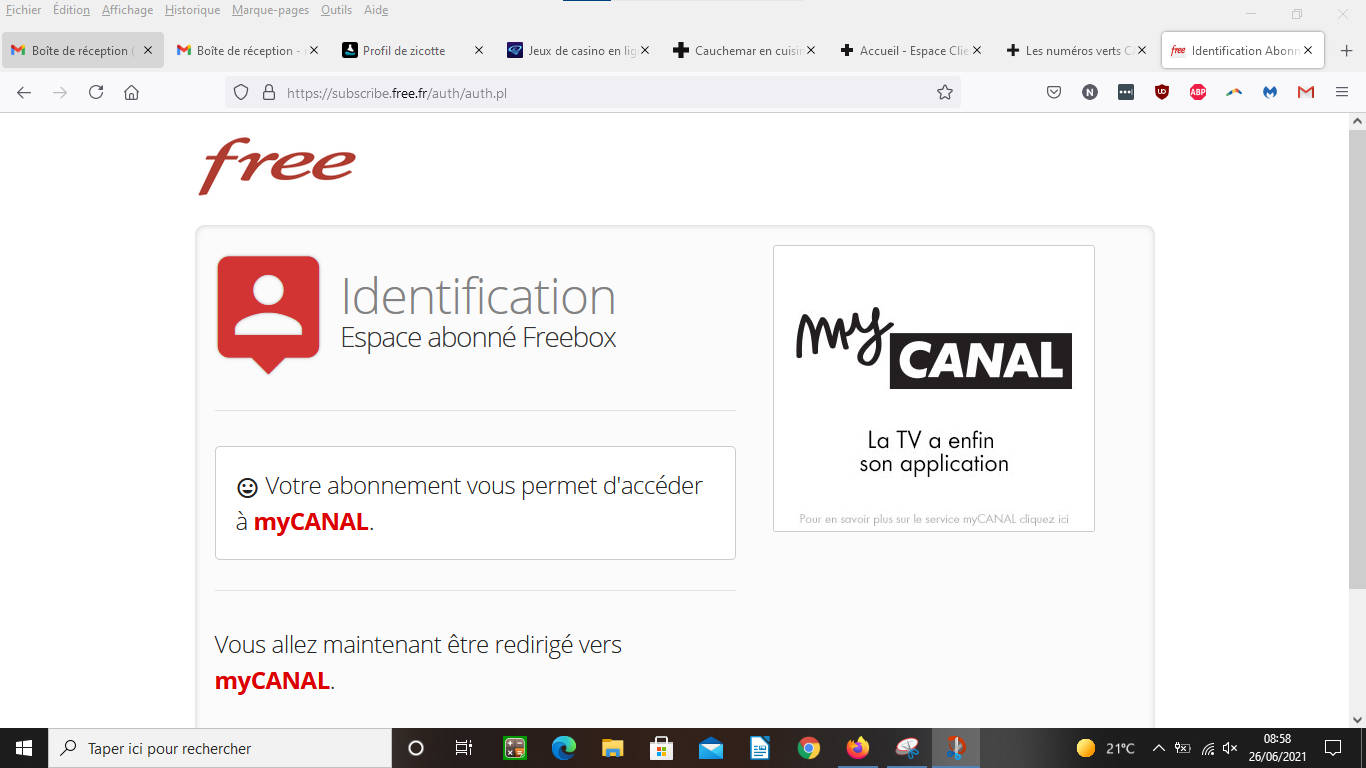The width and height of the screenshot is (1366, 768).
Task: Open the Outils menu
Action: 336,10
